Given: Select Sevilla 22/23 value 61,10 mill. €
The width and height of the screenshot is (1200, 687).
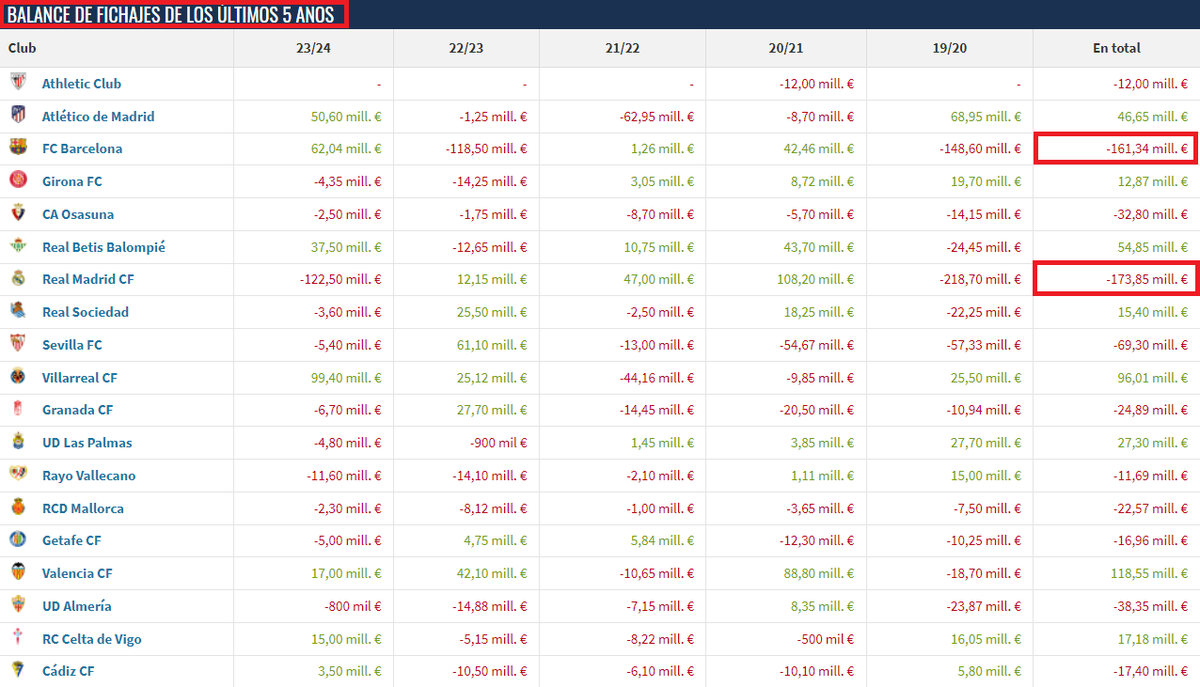Looking at the screenshot, I should pos(491,345).
